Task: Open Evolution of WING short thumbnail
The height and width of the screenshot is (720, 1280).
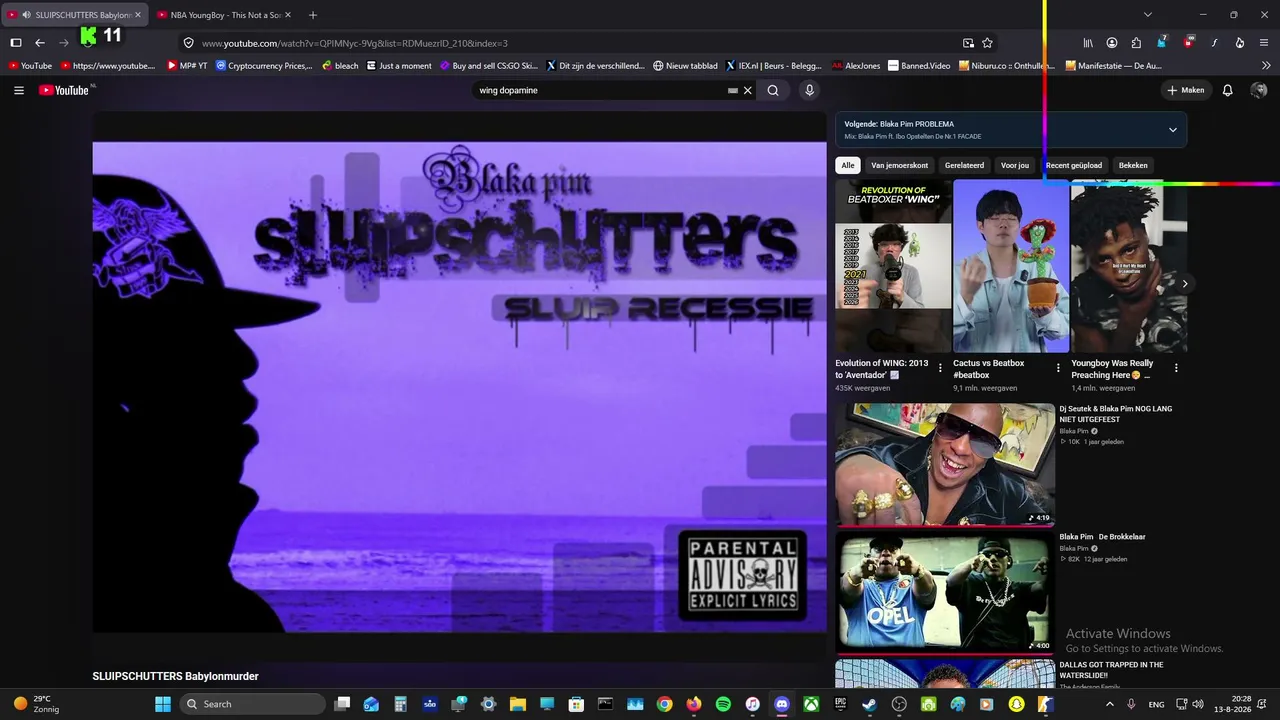Action: pyautogui.click(x=894, y=266)
